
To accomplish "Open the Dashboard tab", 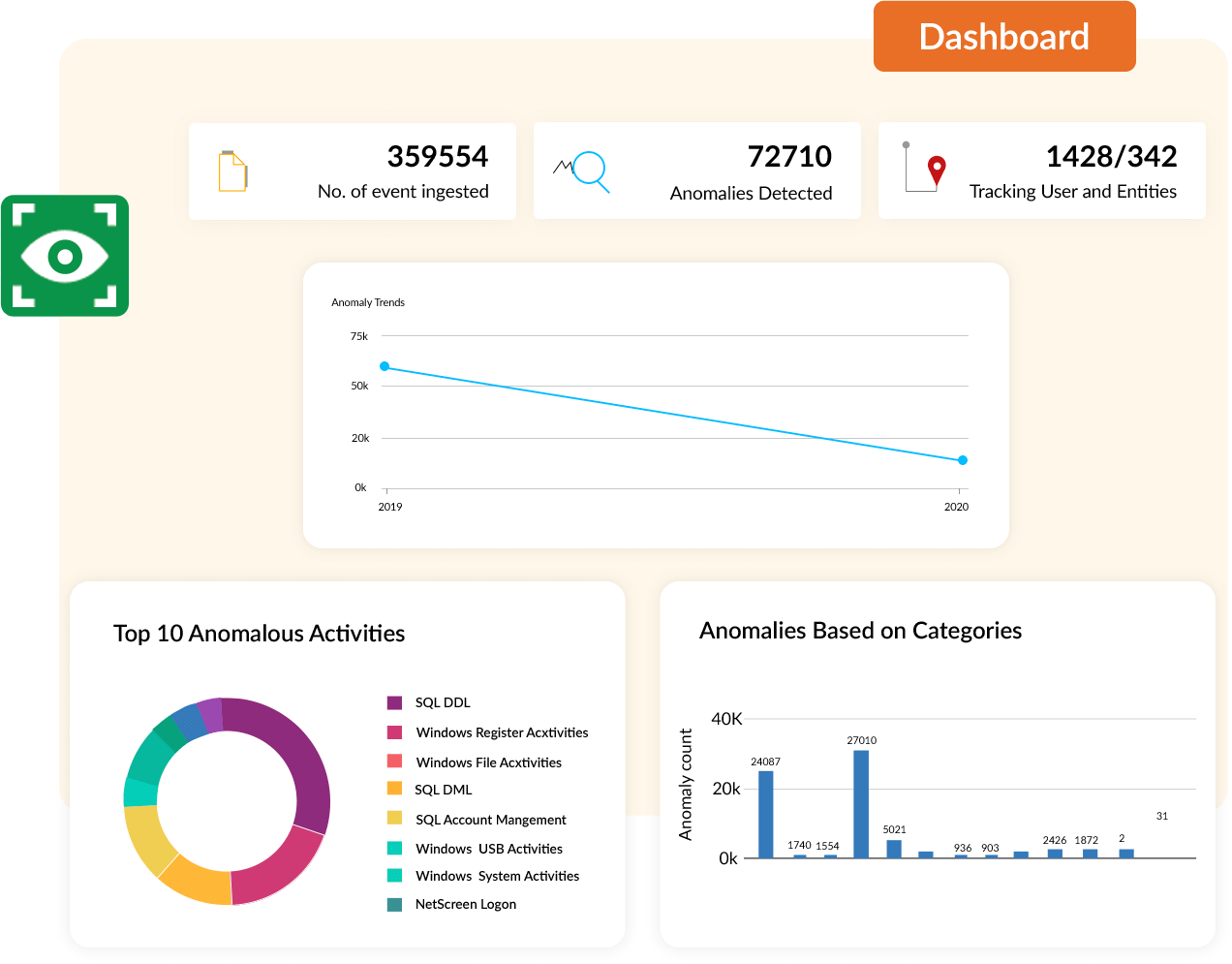I will [1004, 37].
